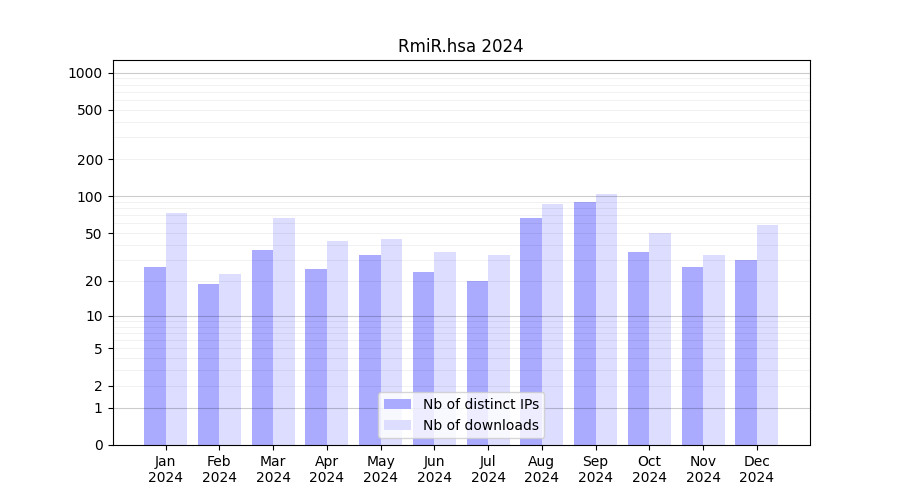
Task: Select the Oct 2024 downloads bar
Action: (x=660, y=338)
